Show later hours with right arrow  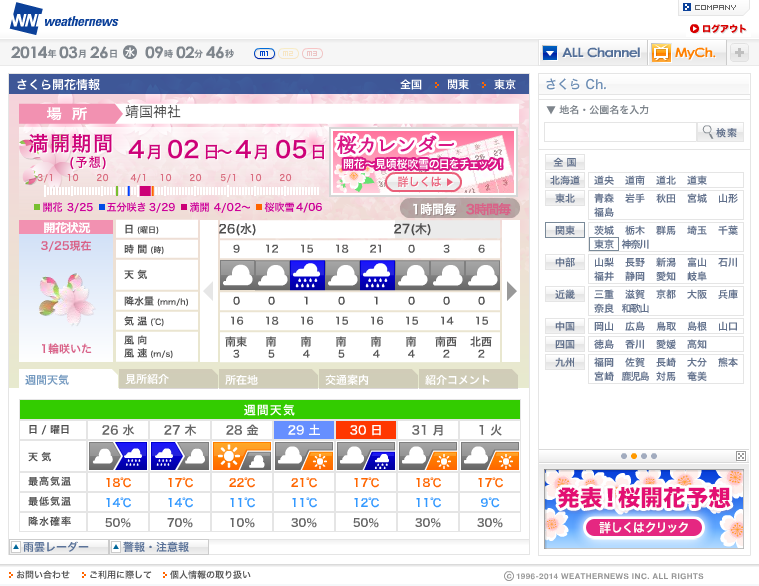tap(512, 291)
